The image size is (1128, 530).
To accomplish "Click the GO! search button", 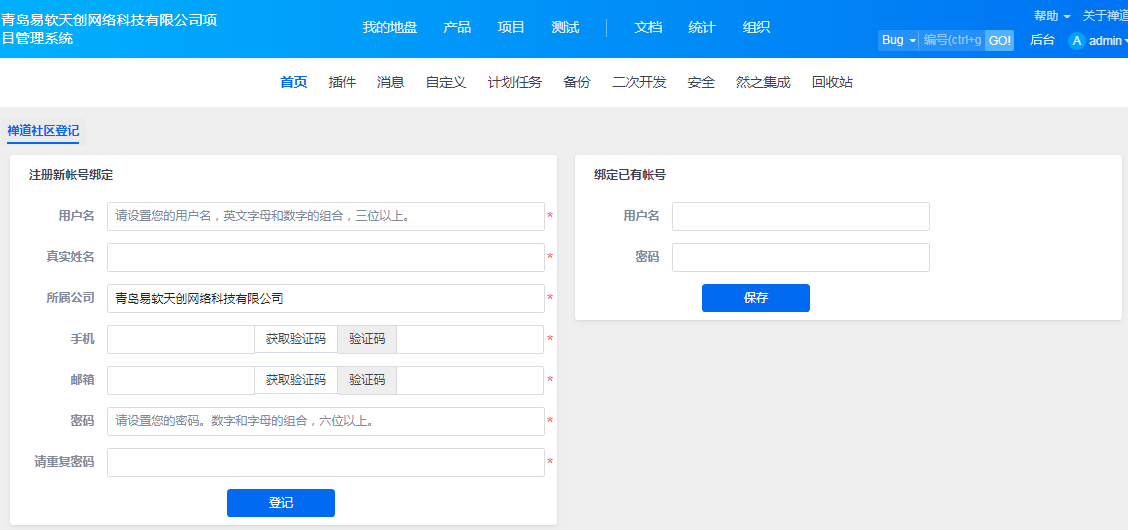I will 999,40.
